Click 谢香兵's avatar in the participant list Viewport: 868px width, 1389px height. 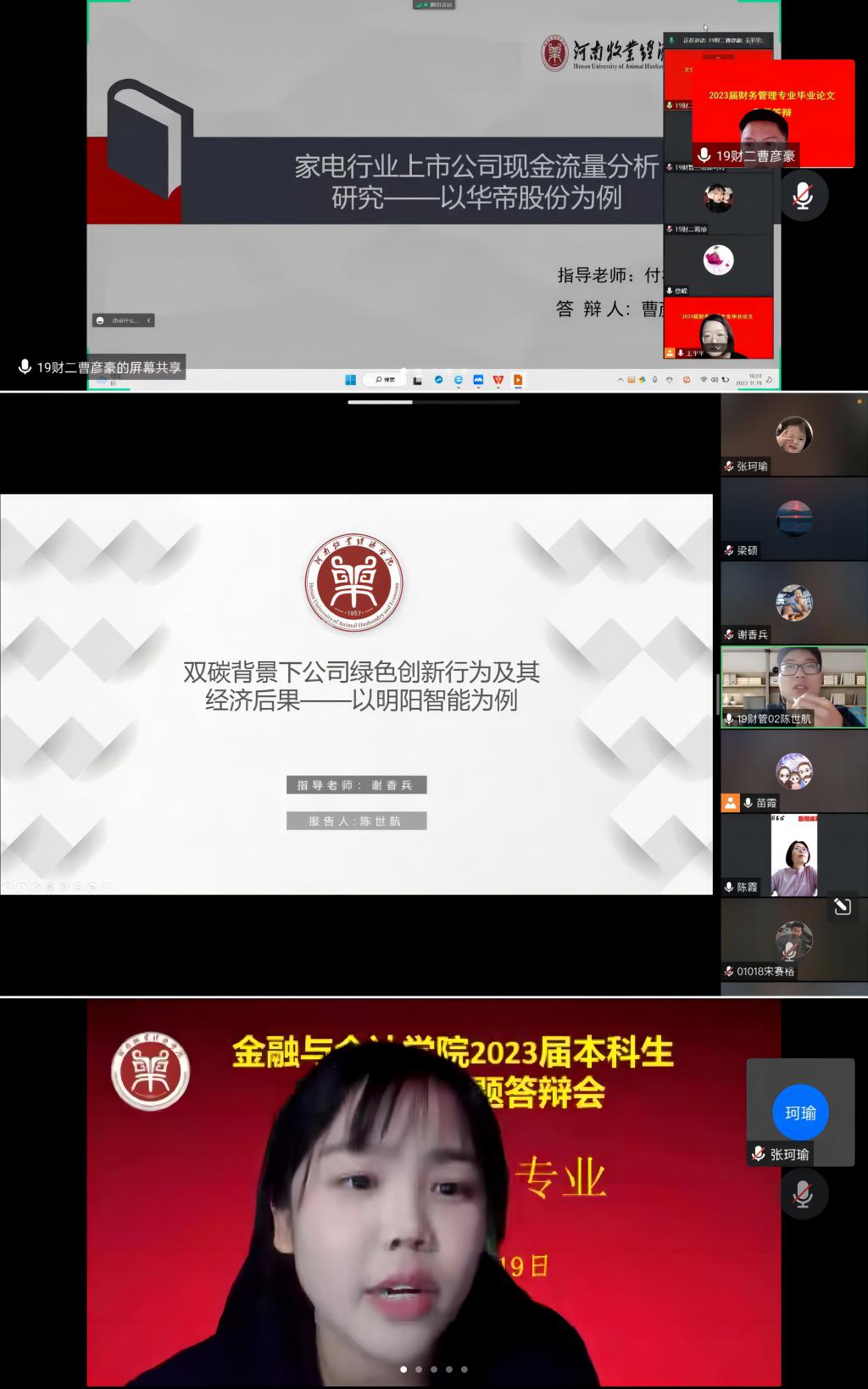tap(793, 602)
